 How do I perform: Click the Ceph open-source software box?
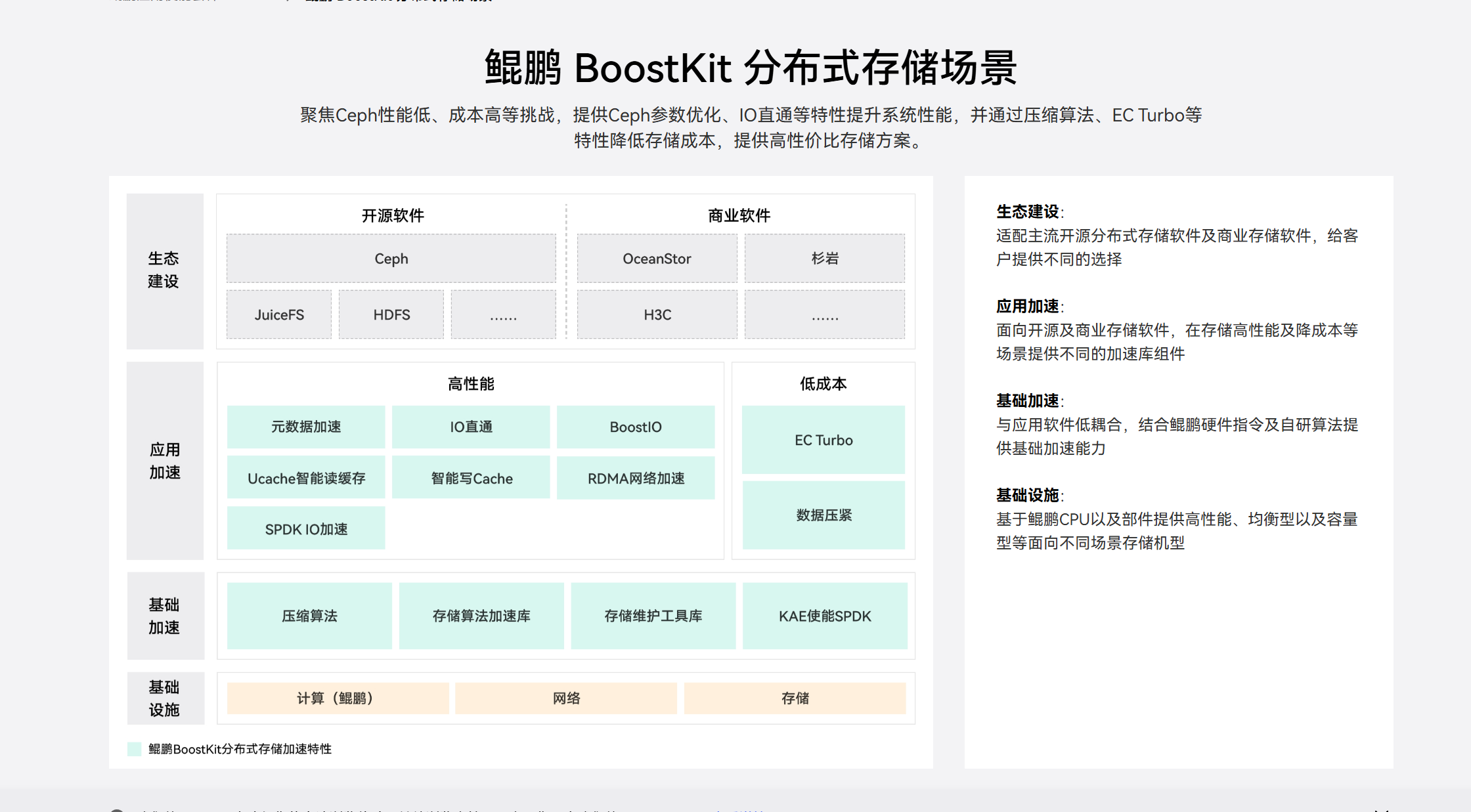click(391, 259)
